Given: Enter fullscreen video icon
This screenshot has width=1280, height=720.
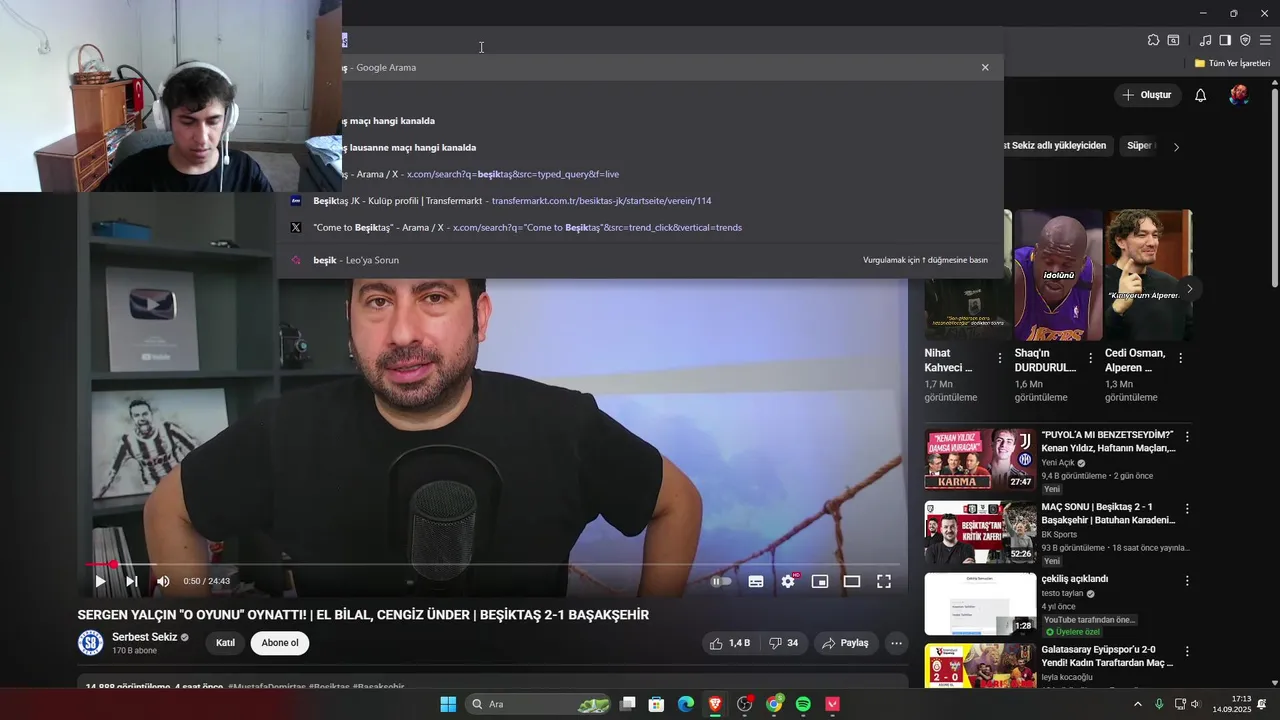Looking at the screenshot, I should coord(884,581).
